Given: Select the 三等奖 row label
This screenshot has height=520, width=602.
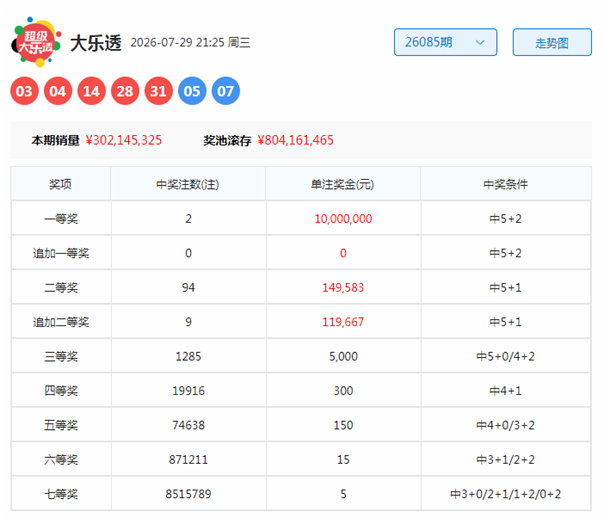Looking at the screenshot, I should point(61,356).
